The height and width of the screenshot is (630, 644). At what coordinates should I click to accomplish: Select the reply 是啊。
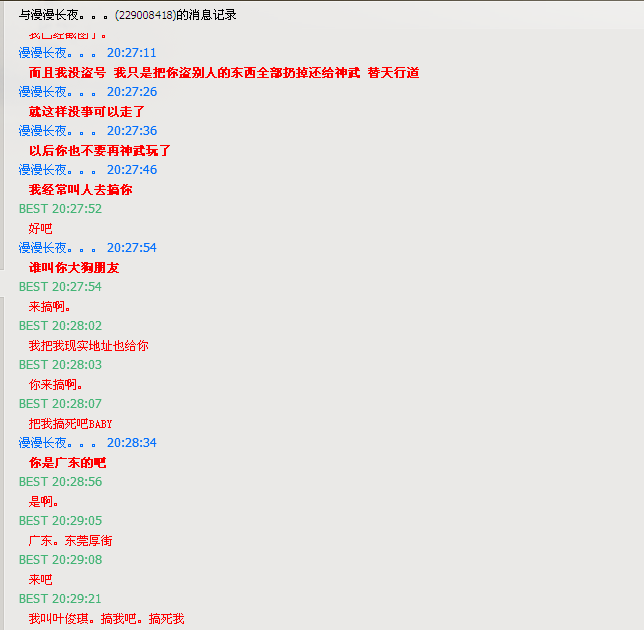[x=44, y=502]
